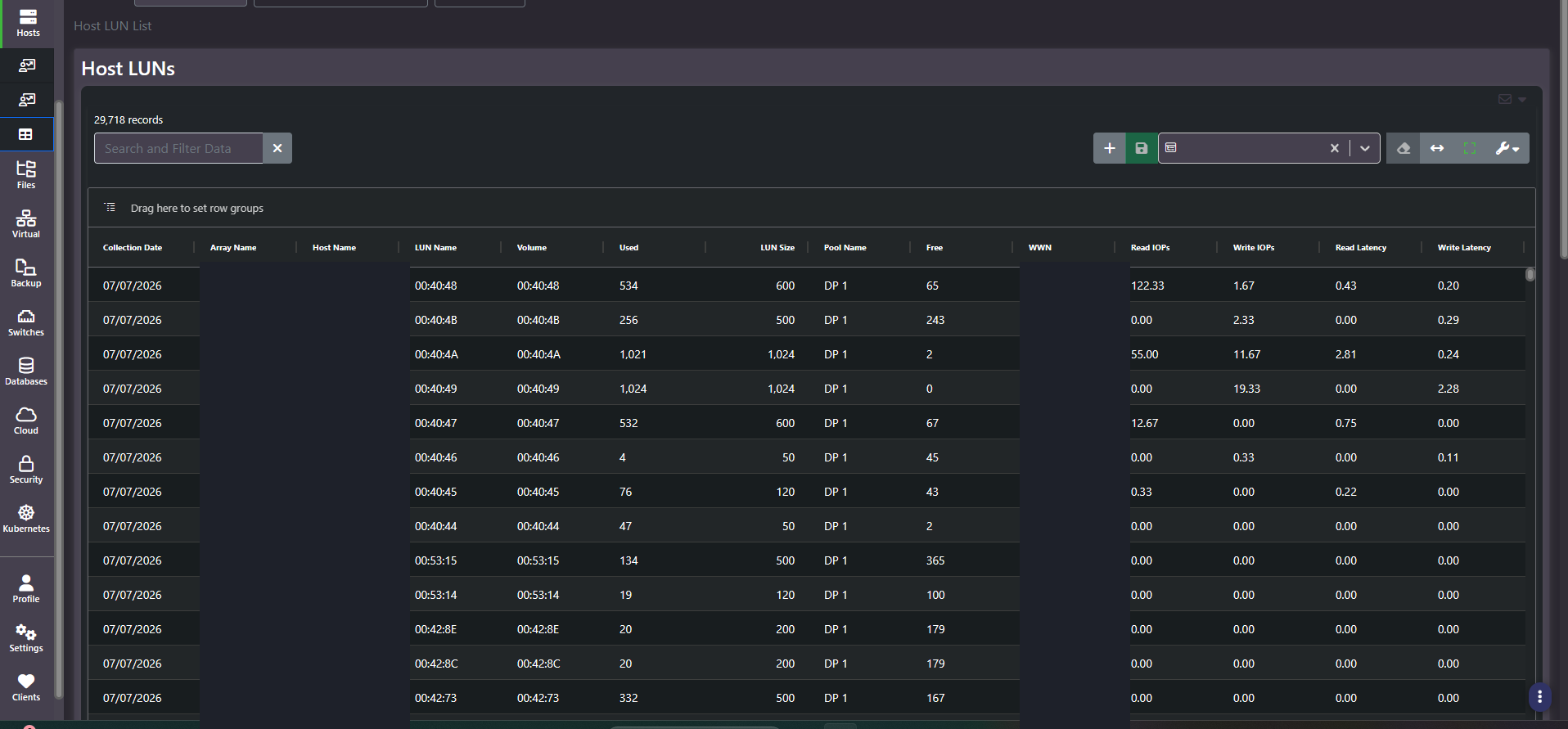
Task: Open the Switches sidebar section
Action: pyautogui.click(x=26, y=322)
